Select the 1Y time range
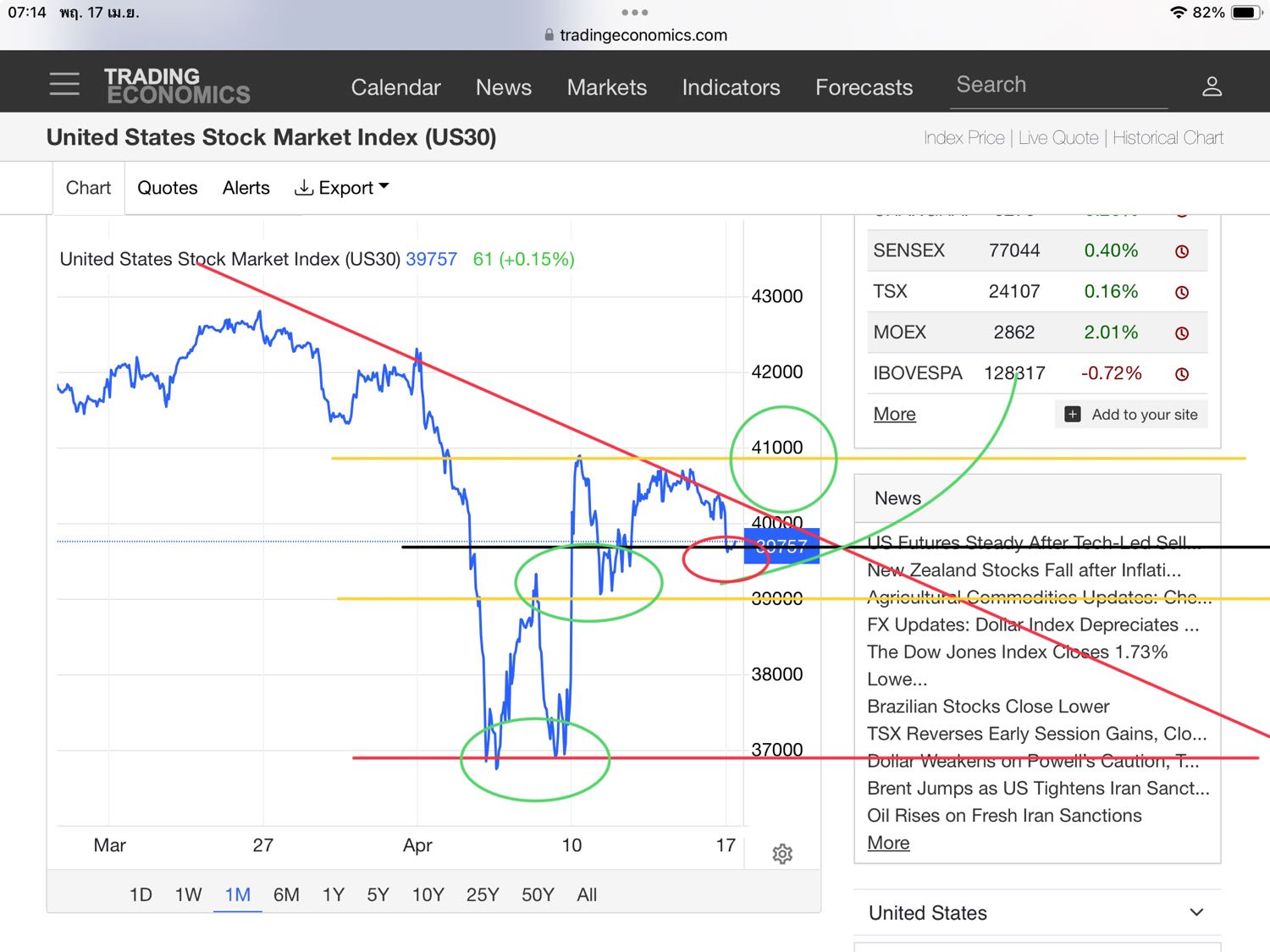 [x=334, y=894]
